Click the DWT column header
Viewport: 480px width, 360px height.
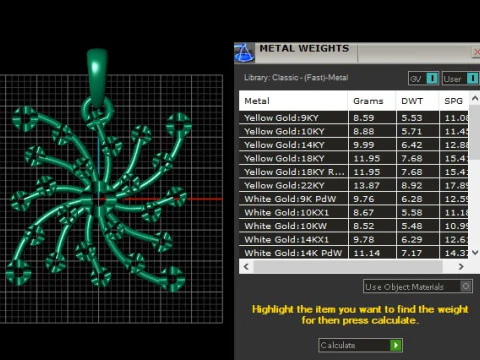pyautogui.click(x=417, y=101)
